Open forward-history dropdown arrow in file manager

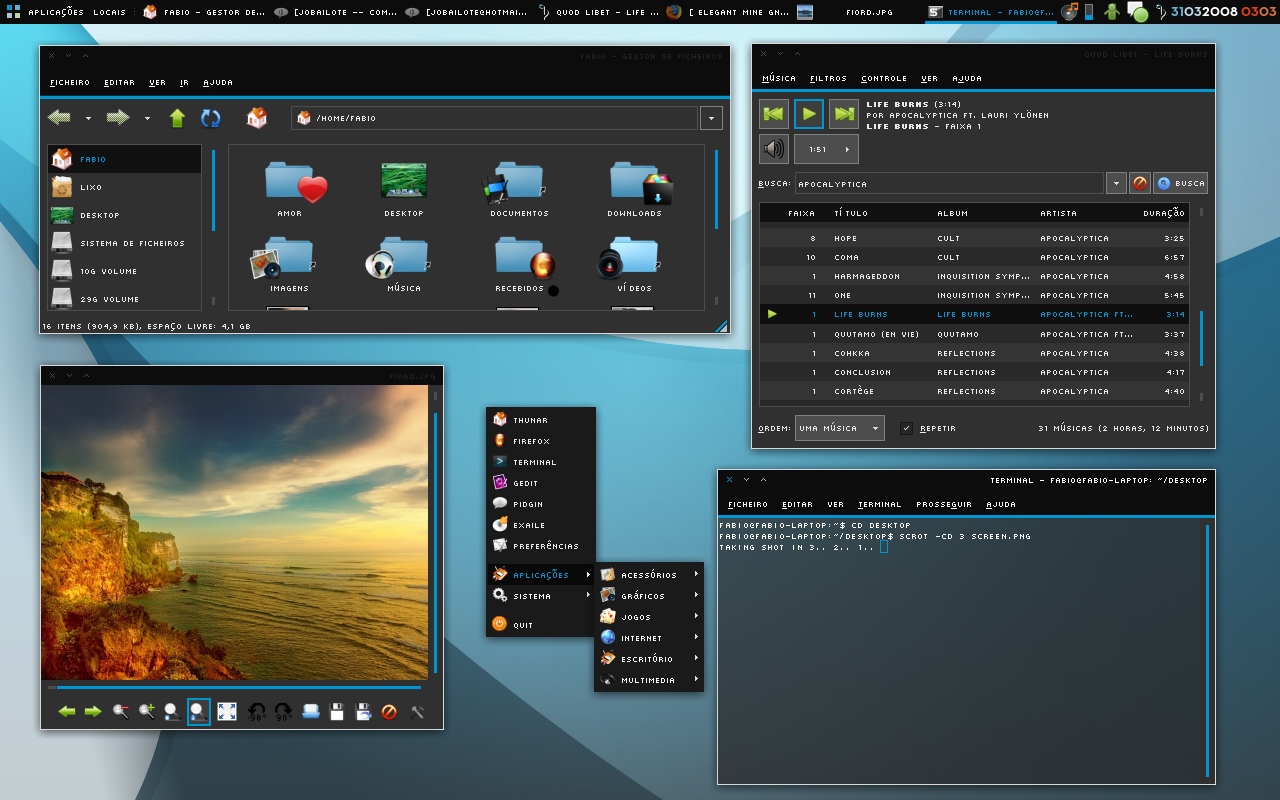147,118
